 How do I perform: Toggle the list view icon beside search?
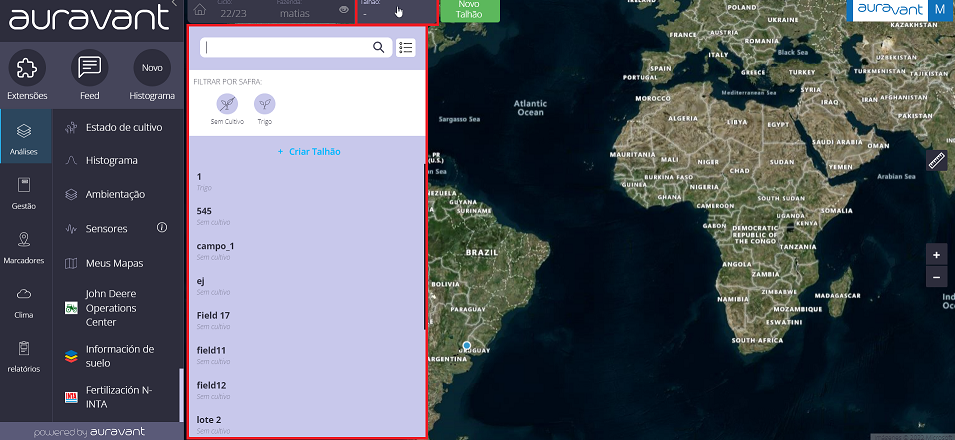pyautogui.click(x=406, y=48)
